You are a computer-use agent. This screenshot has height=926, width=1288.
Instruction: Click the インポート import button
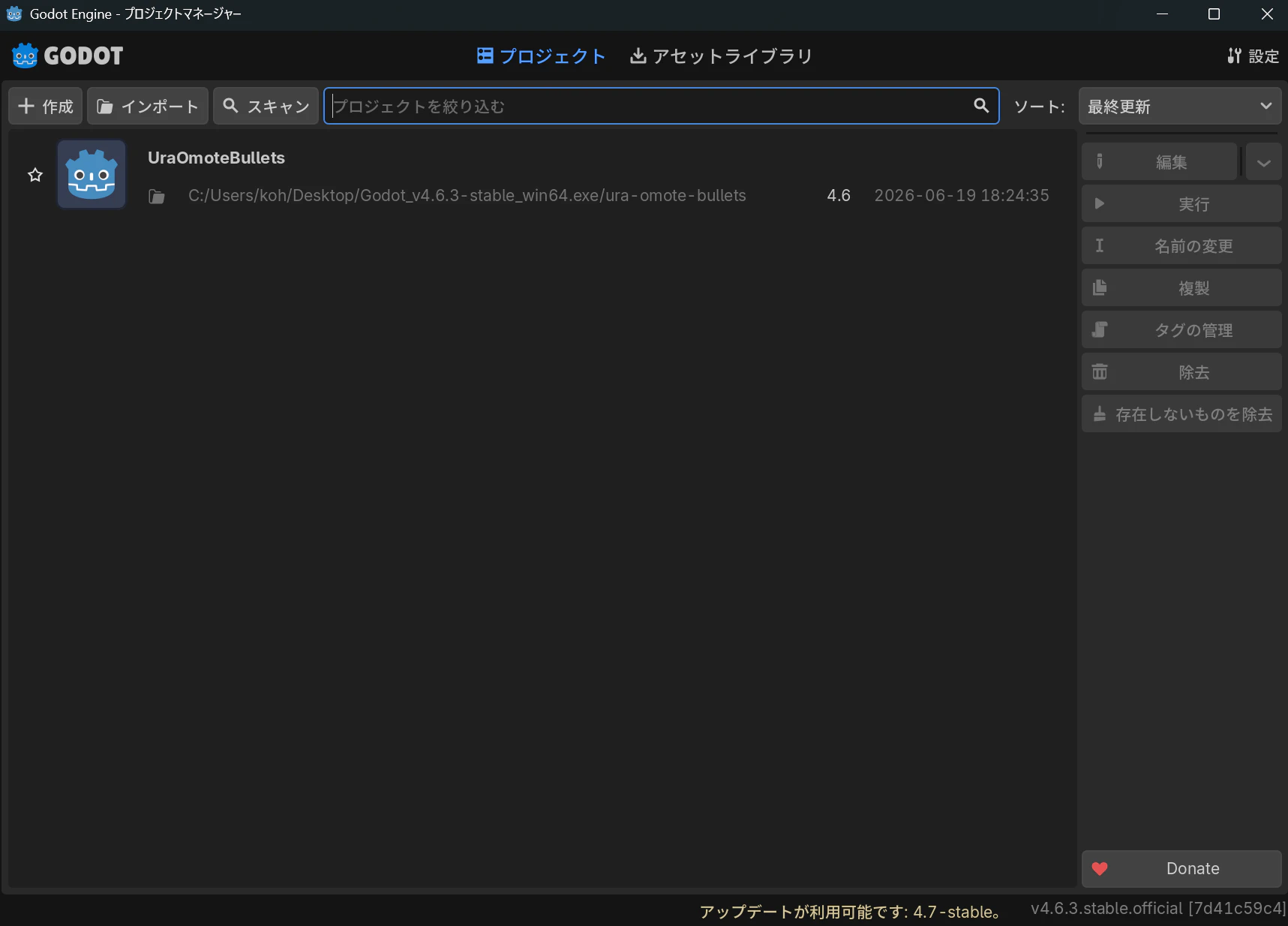[x=148, y=107]
